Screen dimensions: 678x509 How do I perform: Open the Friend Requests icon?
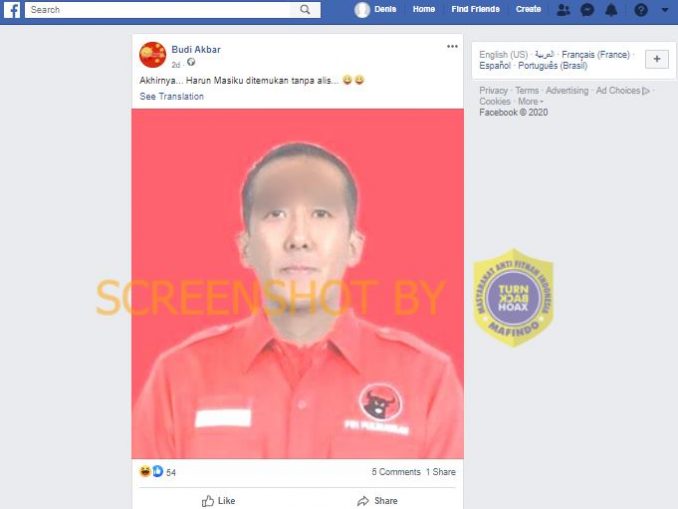(x=563, y=10)
